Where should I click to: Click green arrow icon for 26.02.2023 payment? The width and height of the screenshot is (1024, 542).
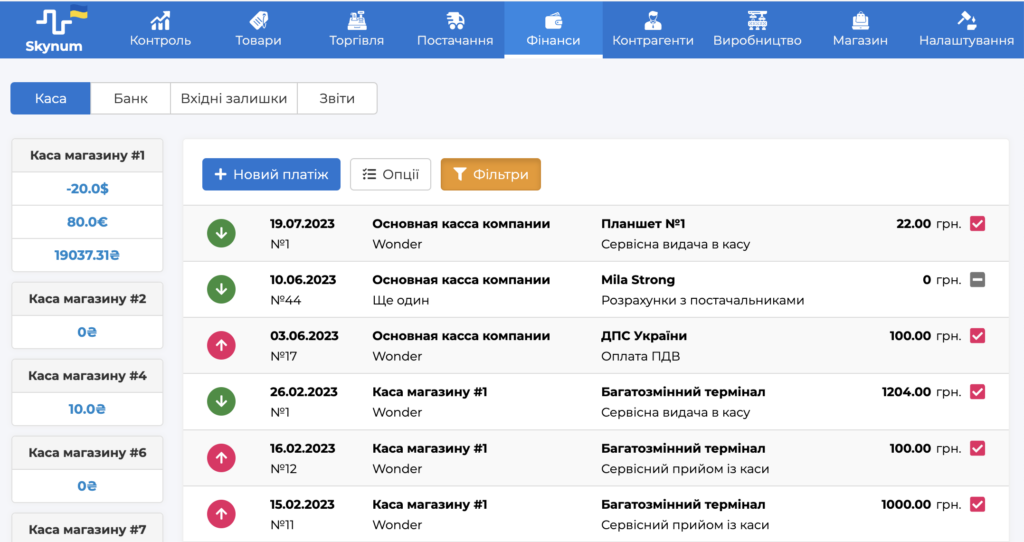tap(221, 402)
